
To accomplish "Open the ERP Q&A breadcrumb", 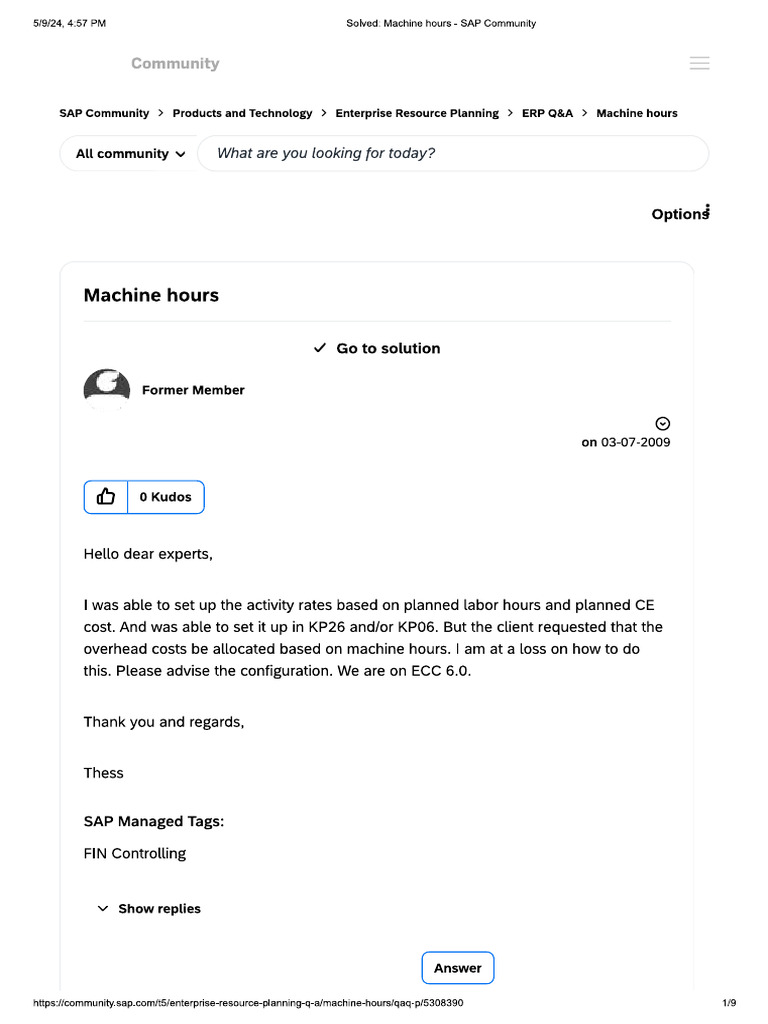I will pos(547,114).
